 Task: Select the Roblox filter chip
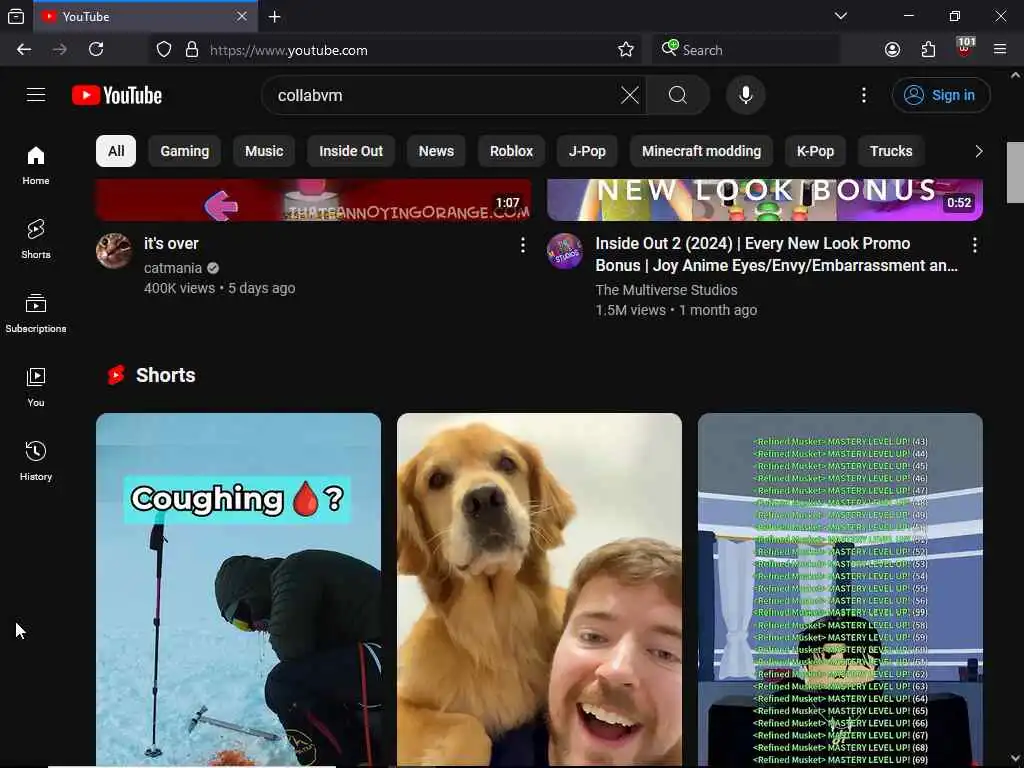(511, 152)
